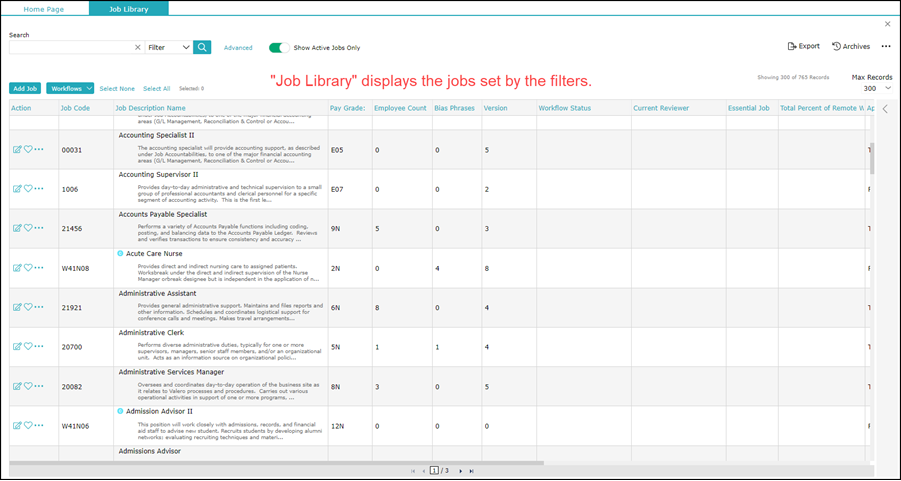The height and width of the screenshot is (481, 901).
Task: Open more actions for job 00031
Action: coord(38,149)
